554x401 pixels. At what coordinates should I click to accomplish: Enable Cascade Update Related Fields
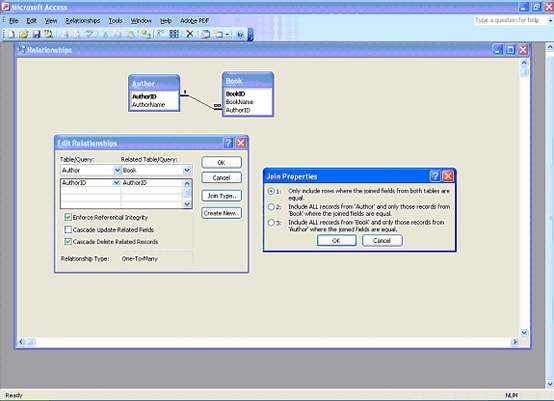click(x=68, y=230)
